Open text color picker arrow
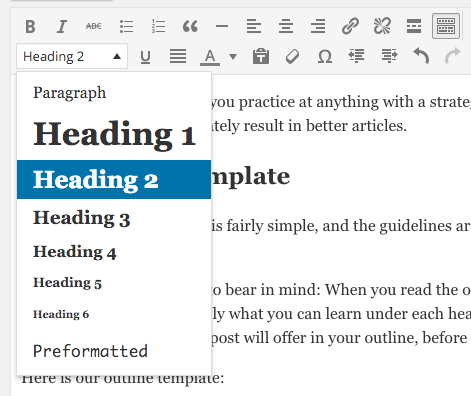The height and width of the screenshot is (396, 471). (x=233, y=56)
